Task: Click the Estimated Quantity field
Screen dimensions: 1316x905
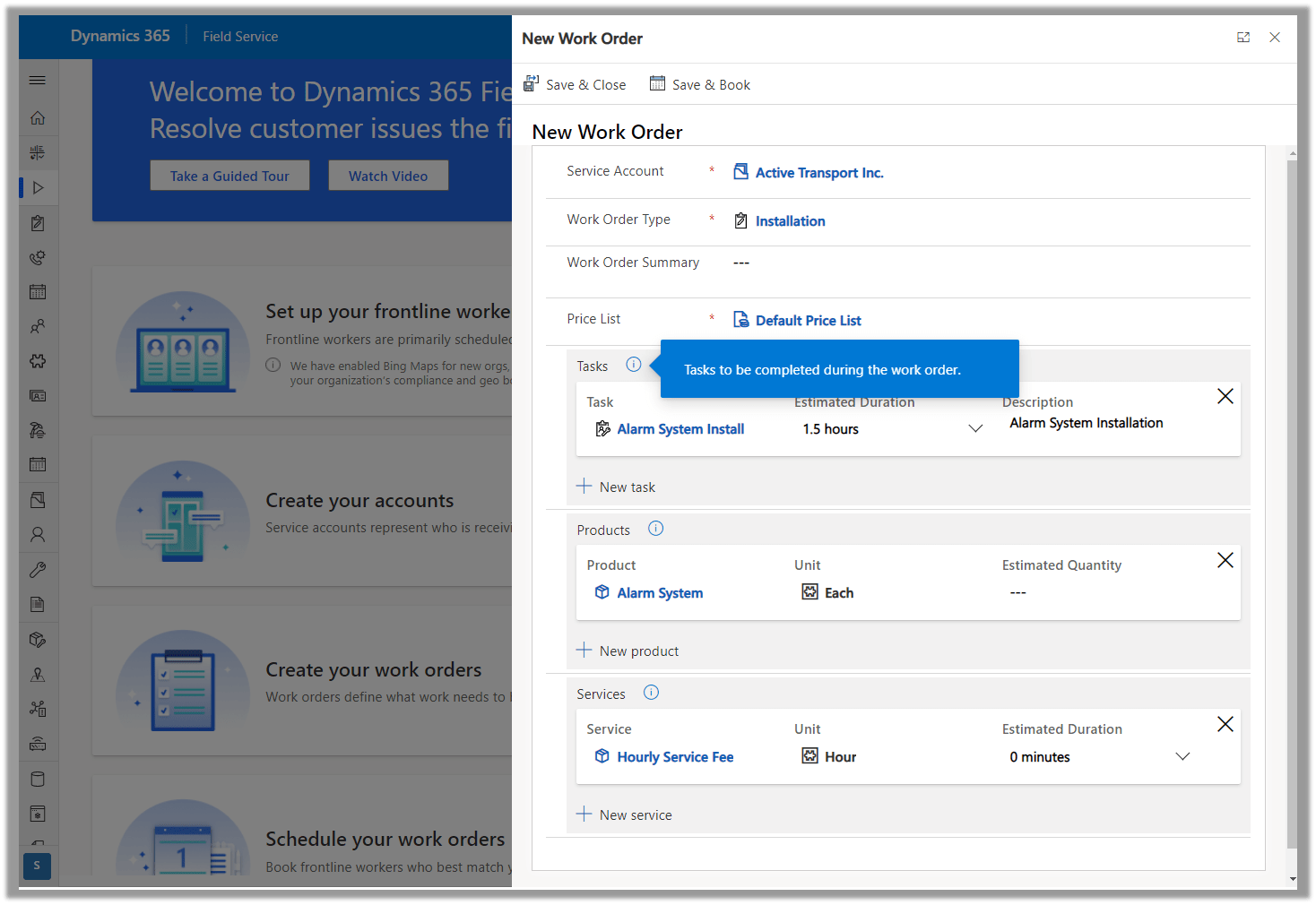Action: point(1017,593)
